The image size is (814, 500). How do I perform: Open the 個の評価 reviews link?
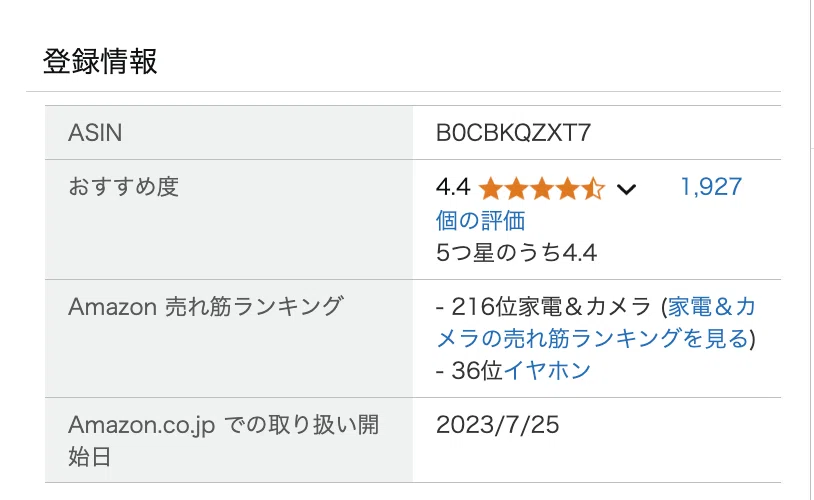pyautogui.click(x=480, y=221)
